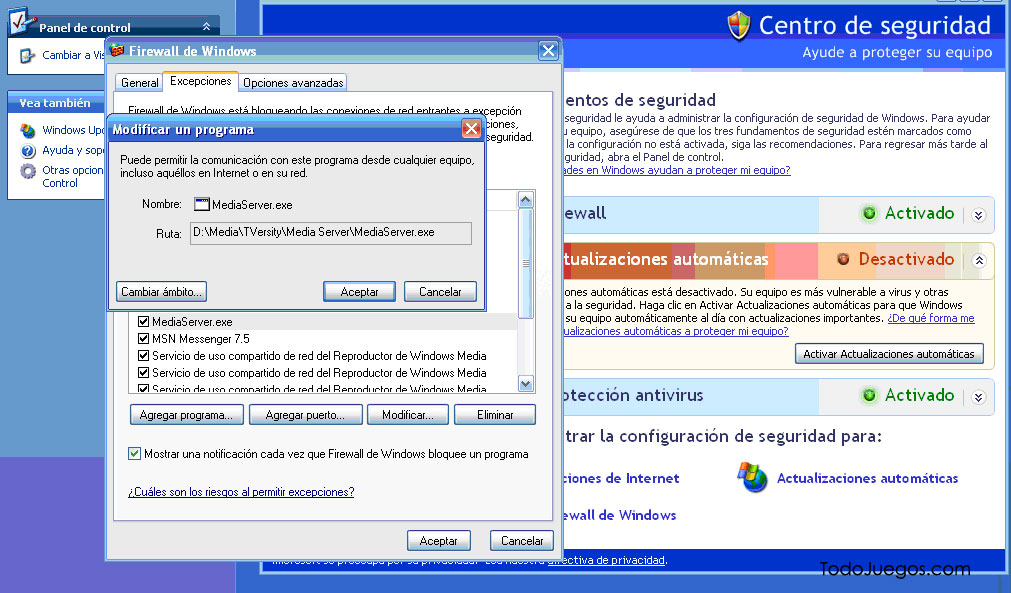Image resolution: width=1011 pixels, height=593 pixels.
Task: Click the Cambiar a Vista icon
Action: pyautogui.click(x=27, y=55)
